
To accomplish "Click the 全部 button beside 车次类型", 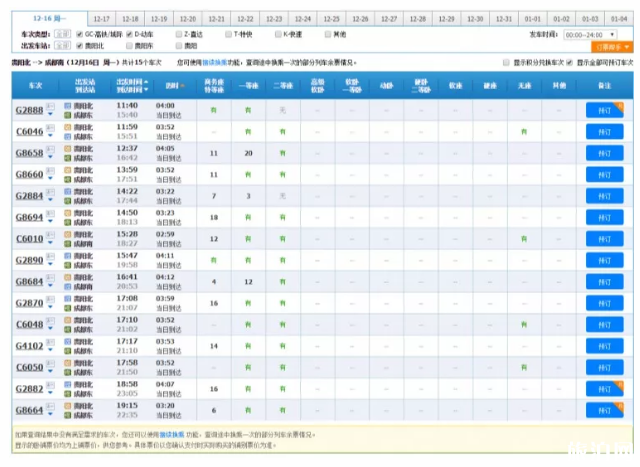I will pyautogui.click(x=62, y=34).
